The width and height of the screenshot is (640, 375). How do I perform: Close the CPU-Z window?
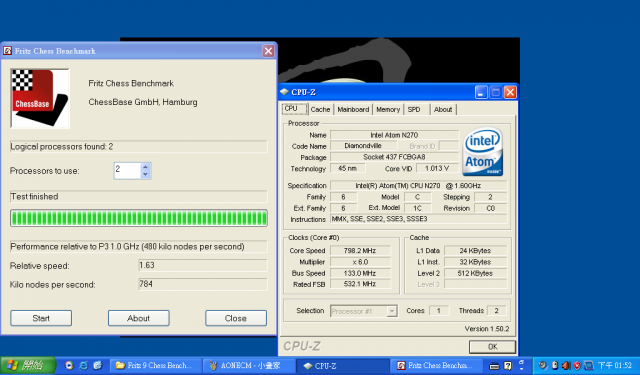pyautogui.click(x=510, y=92)
